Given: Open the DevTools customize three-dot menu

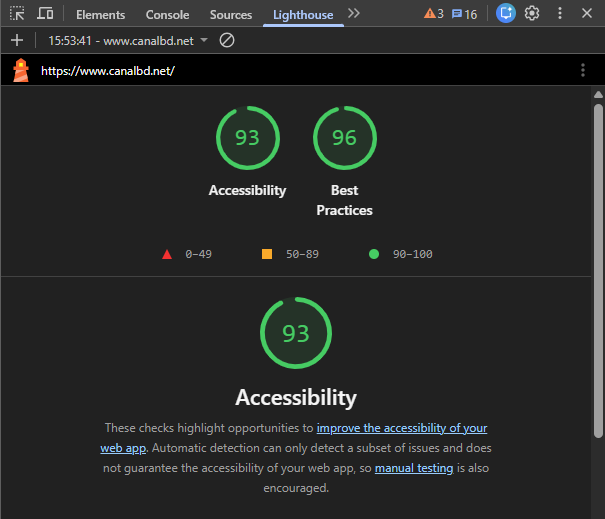Looking at the screenshot, I should click(559, 14).
